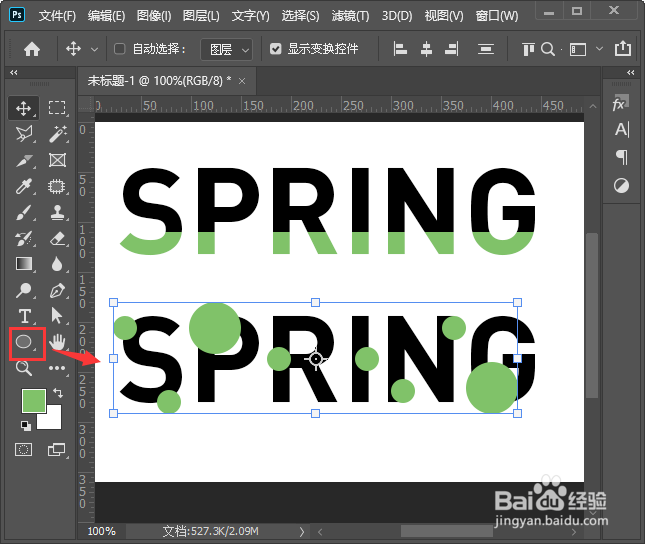Open the Adjustments panel circle icon
The height and width of the screenshot is (544, 645).
click(621, 186)
